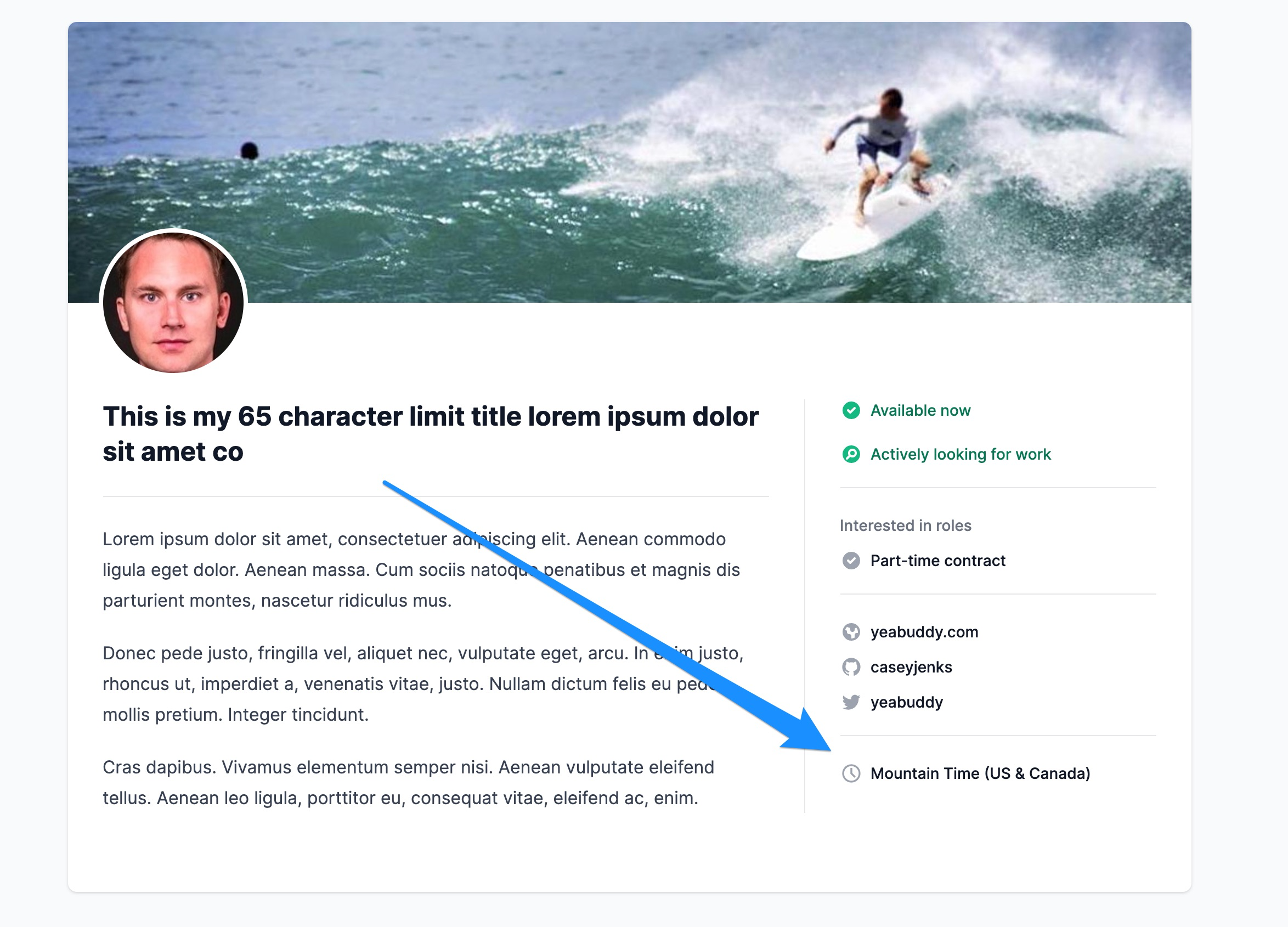Click the circular profile avatar photo
This screenshot has width=1288, height=927.
coord(173,302)
